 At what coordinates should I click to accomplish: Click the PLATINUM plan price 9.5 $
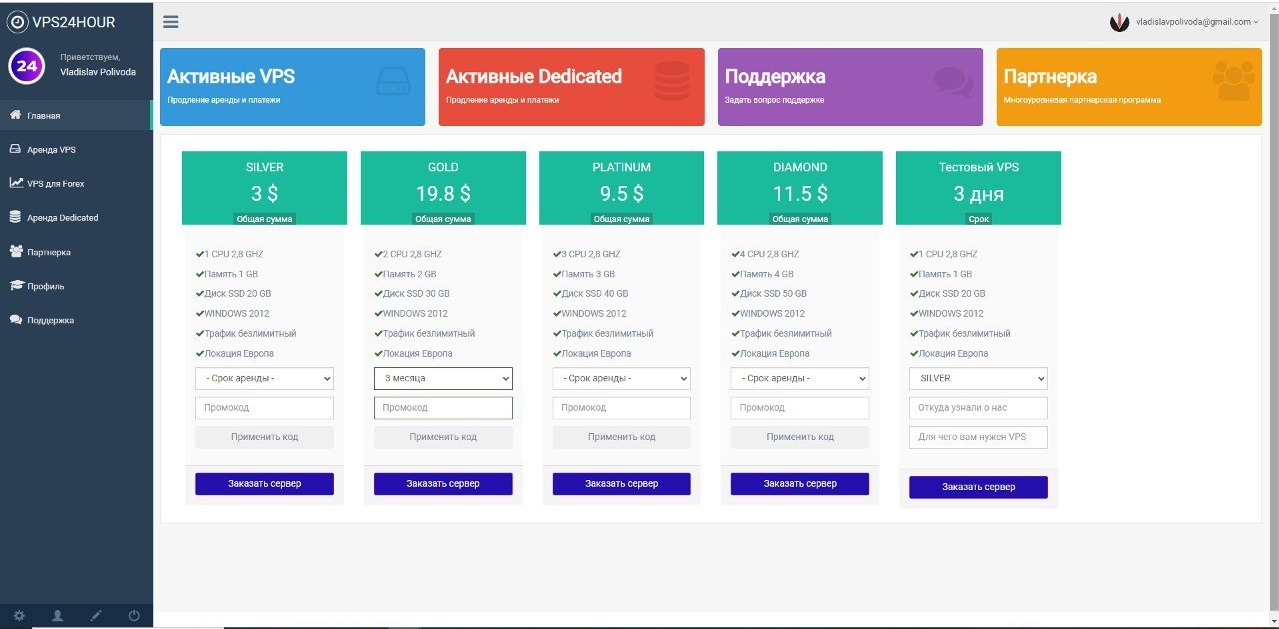621,194
